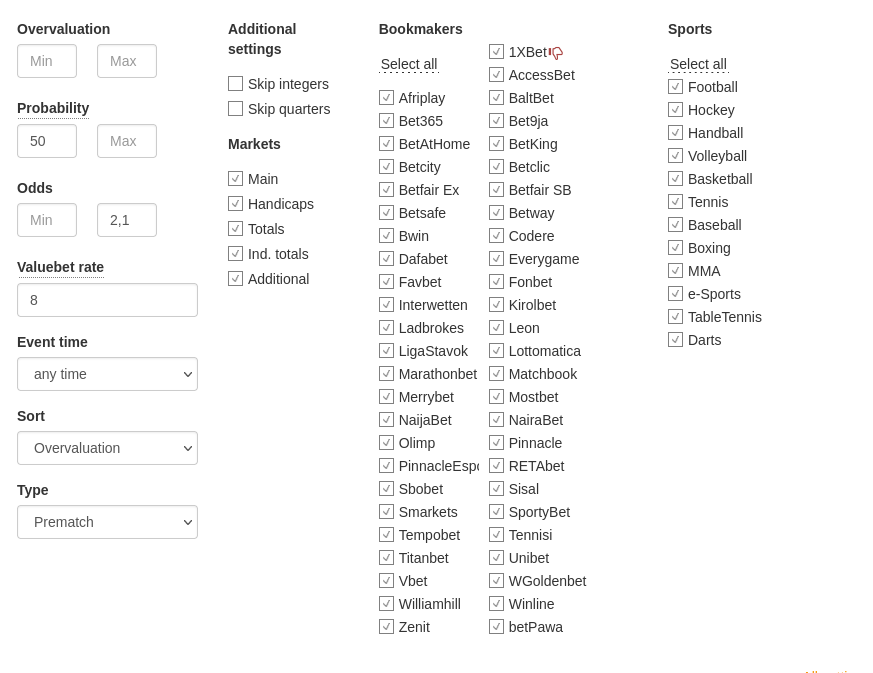Open the Type dropdown set to Prematch

[x=107, y=522]
